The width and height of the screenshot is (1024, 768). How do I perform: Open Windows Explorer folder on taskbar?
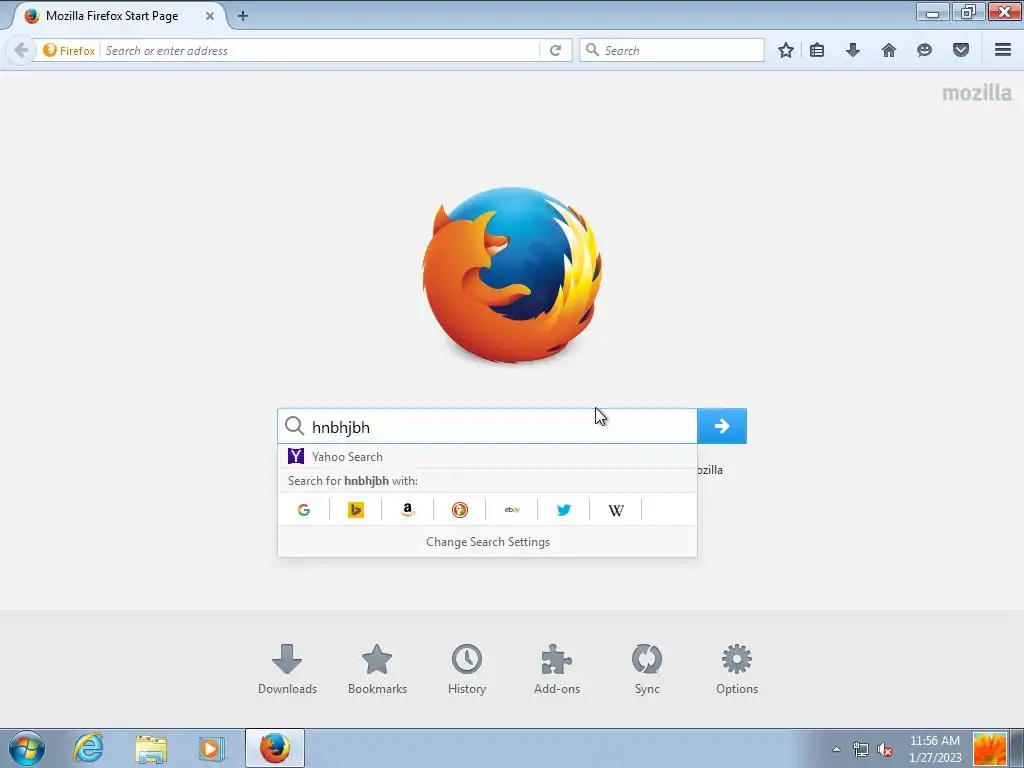click(x=151, y=748)
